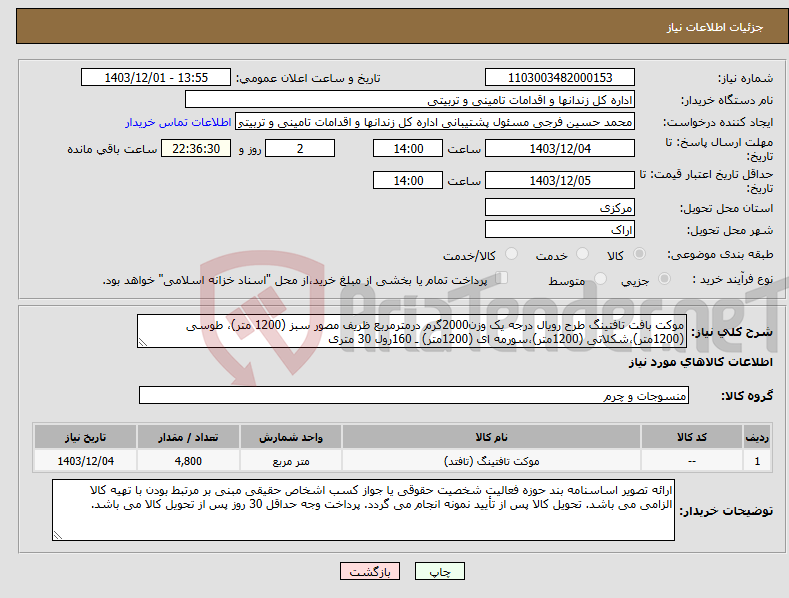Screen dimensions: 789x598
Task: Select the متوسط purchase type radio
Action: click(600, 279)
